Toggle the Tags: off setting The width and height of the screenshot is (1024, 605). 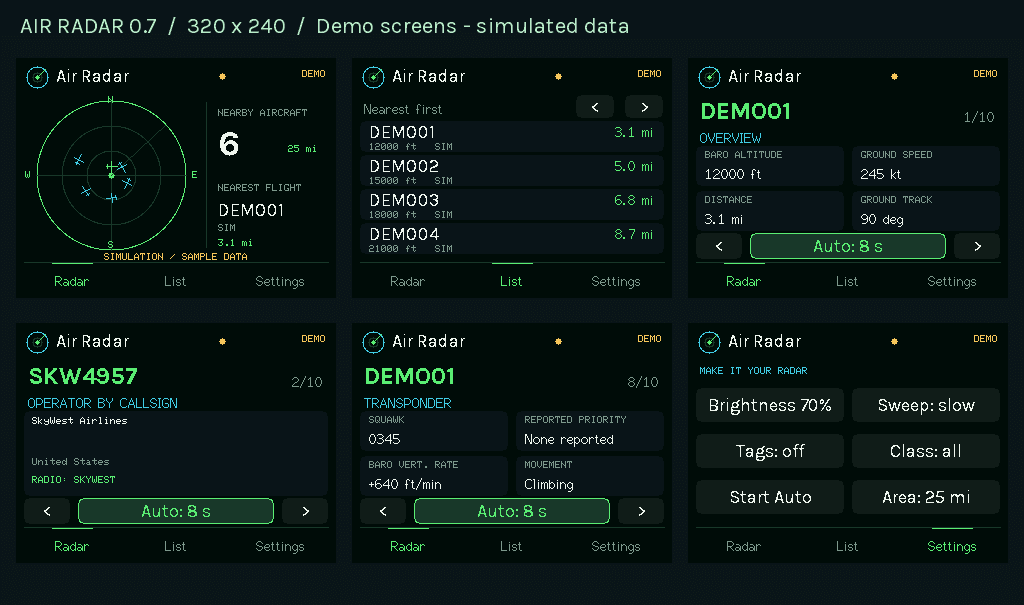[770, 451]
